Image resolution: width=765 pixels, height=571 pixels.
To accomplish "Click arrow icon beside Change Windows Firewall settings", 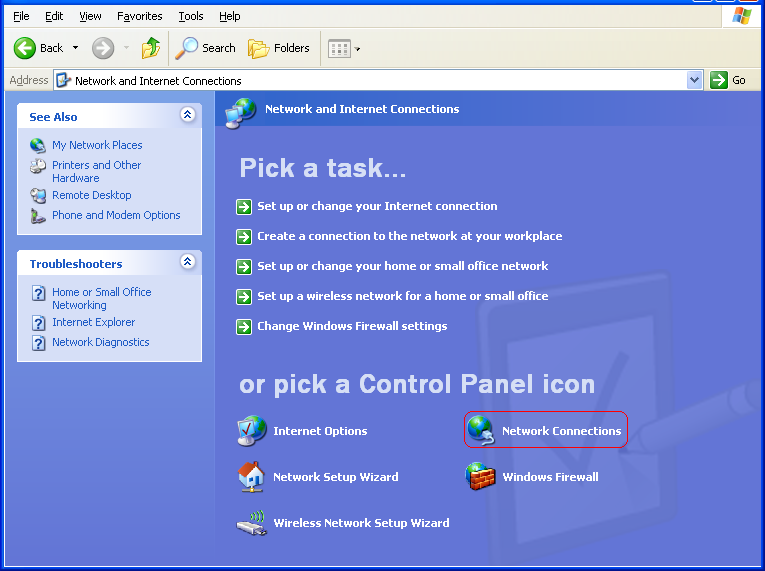I will [x=244, y=327].
